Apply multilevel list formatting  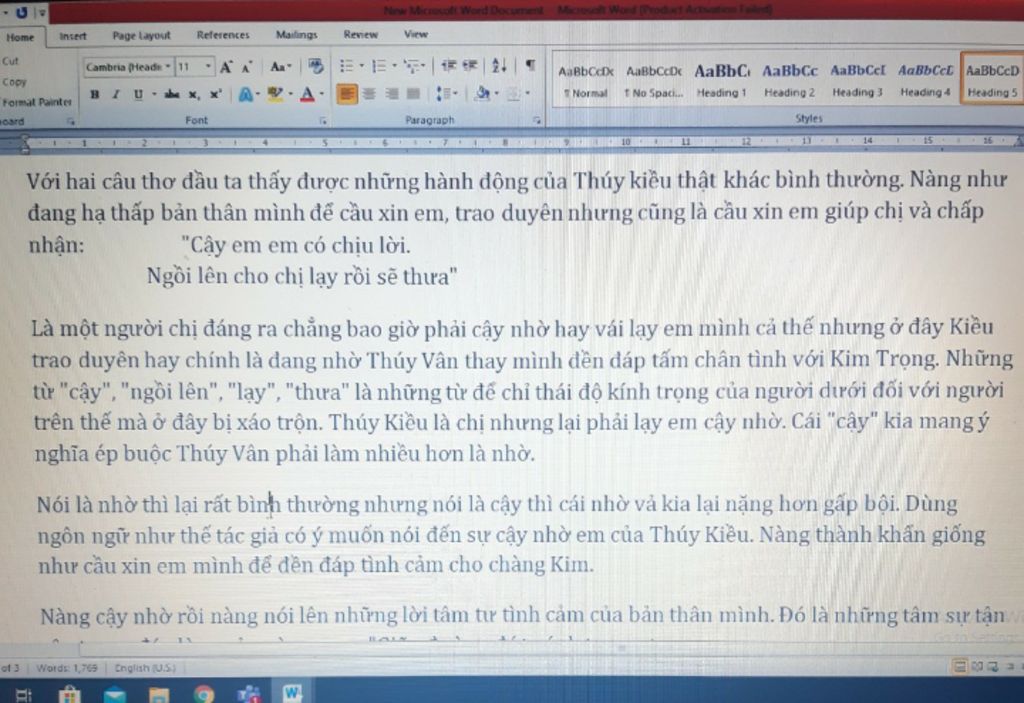coord(411,65)
